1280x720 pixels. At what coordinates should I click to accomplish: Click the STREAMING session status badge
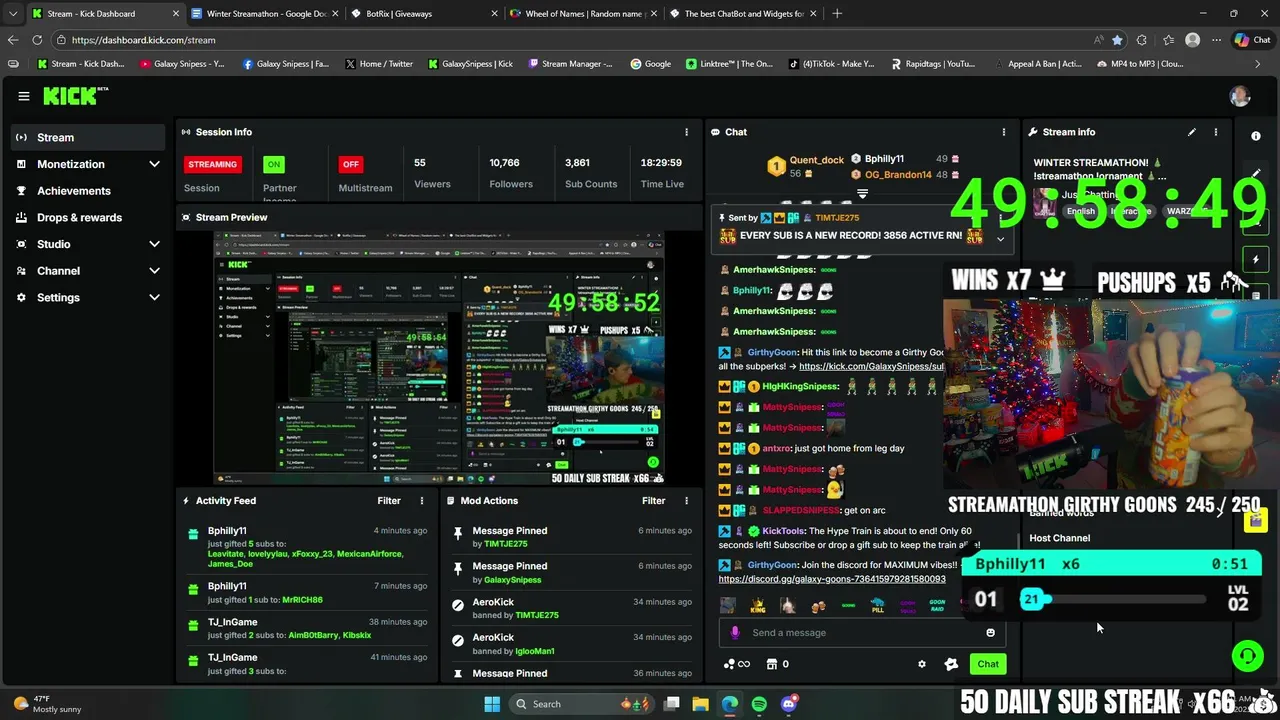pos(212,164)
